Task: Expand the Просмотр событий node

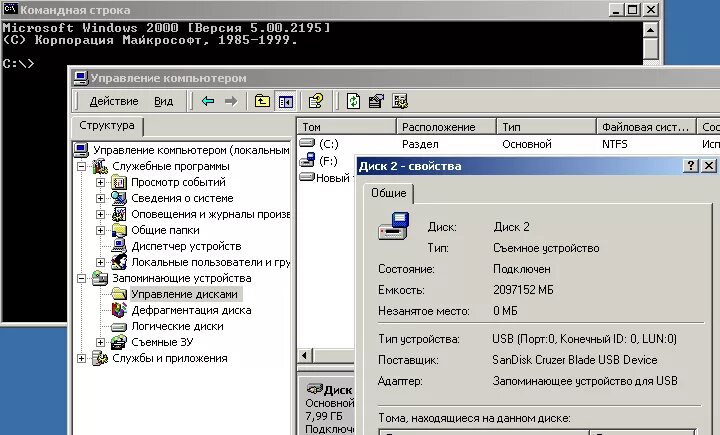Action: 100,182
